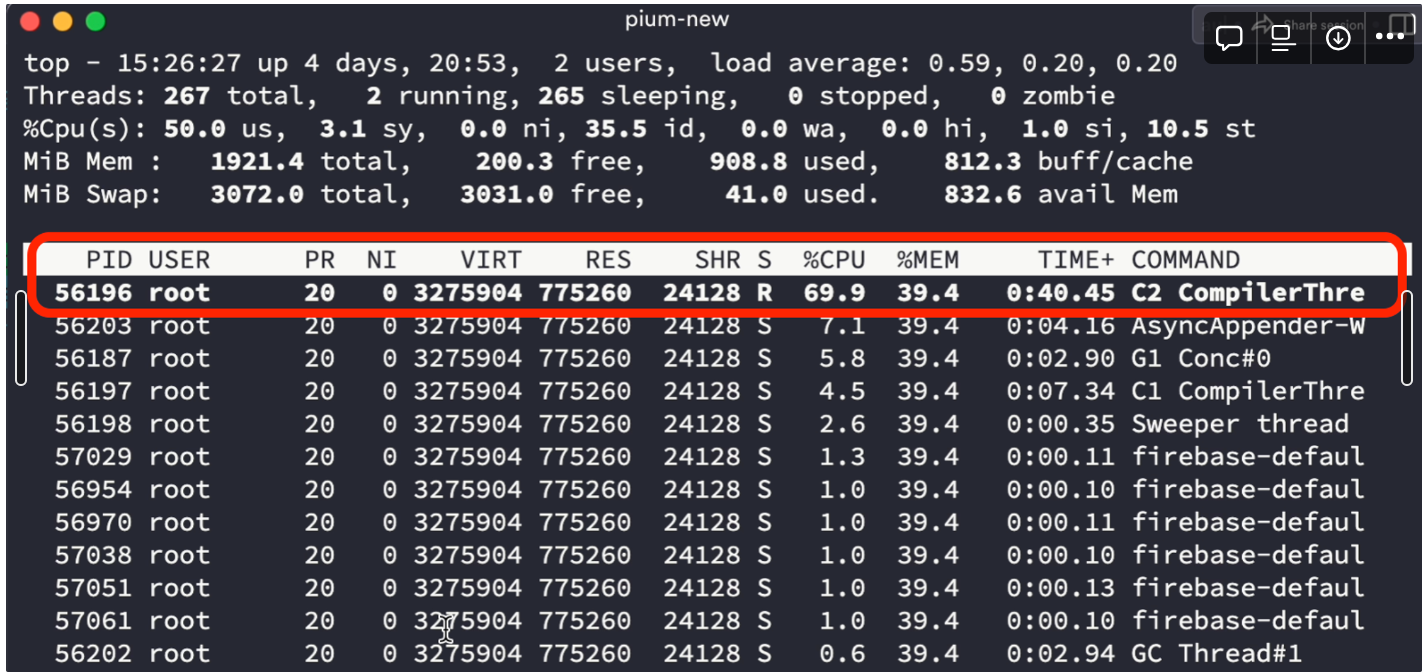1428x672 pixels.
Task: Click the 69.9 %CPU value
Action: 834,293
